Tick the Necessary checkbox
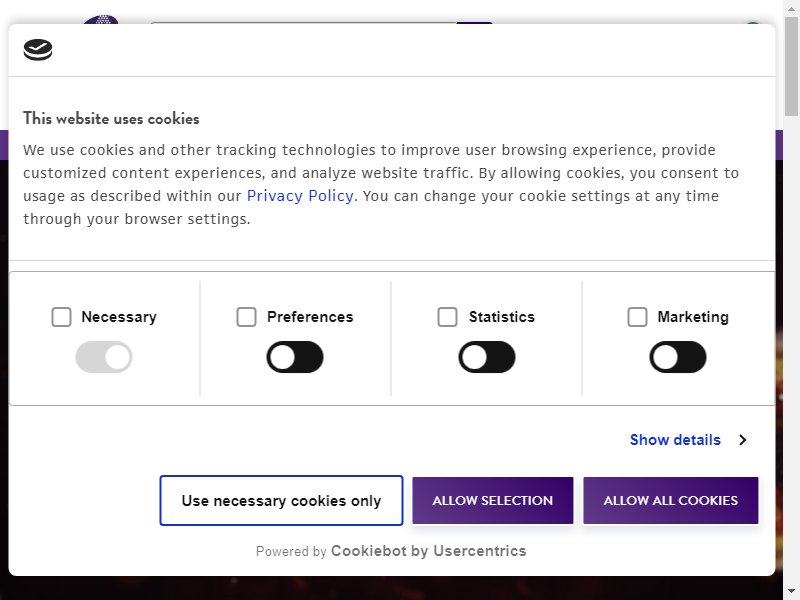 point(61,317)
